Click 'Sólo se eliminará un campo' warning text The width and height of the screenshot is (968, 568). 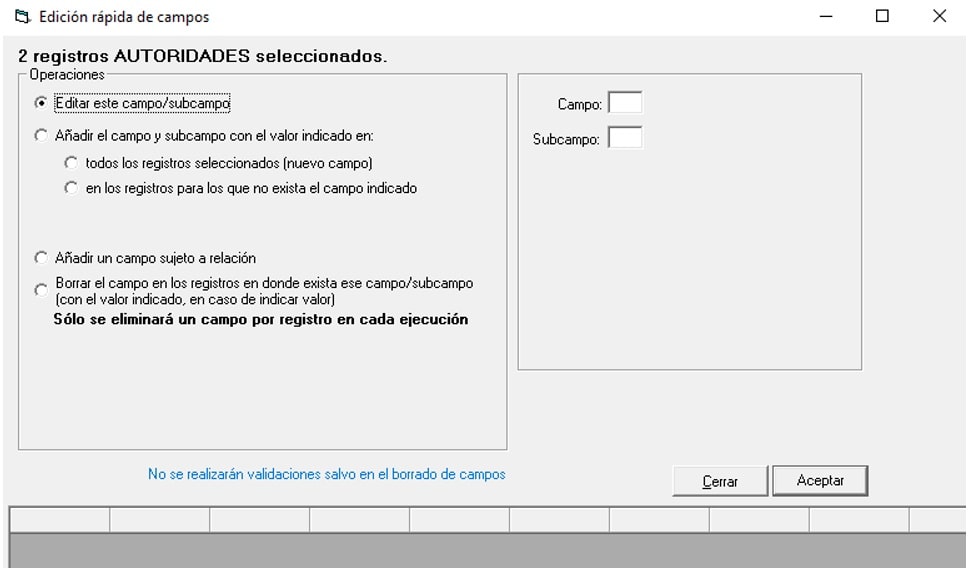point(261,319)
